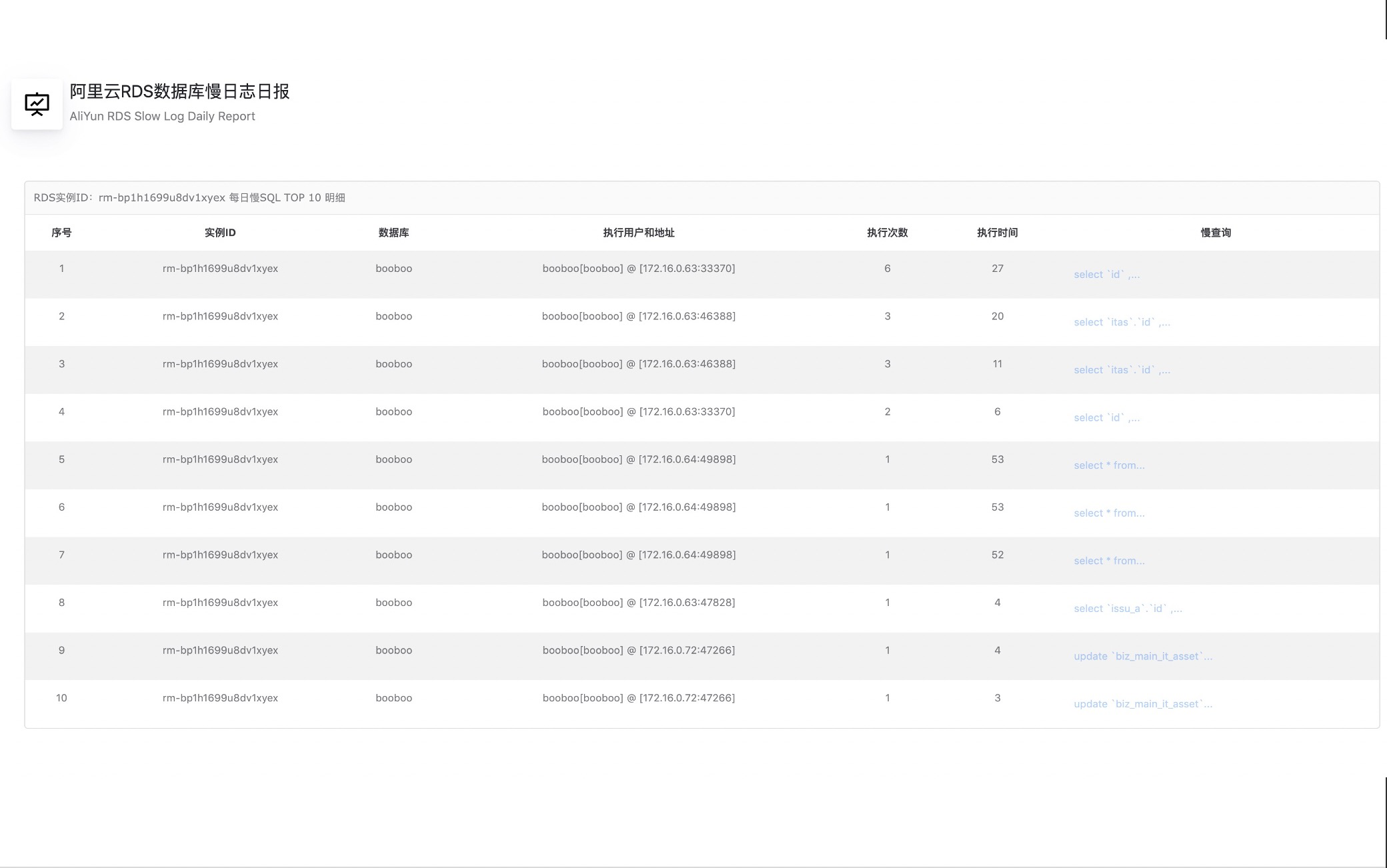Click user address 172.16.0.63:46388 in row 2

pyautogui.click(x=639, y=316)
